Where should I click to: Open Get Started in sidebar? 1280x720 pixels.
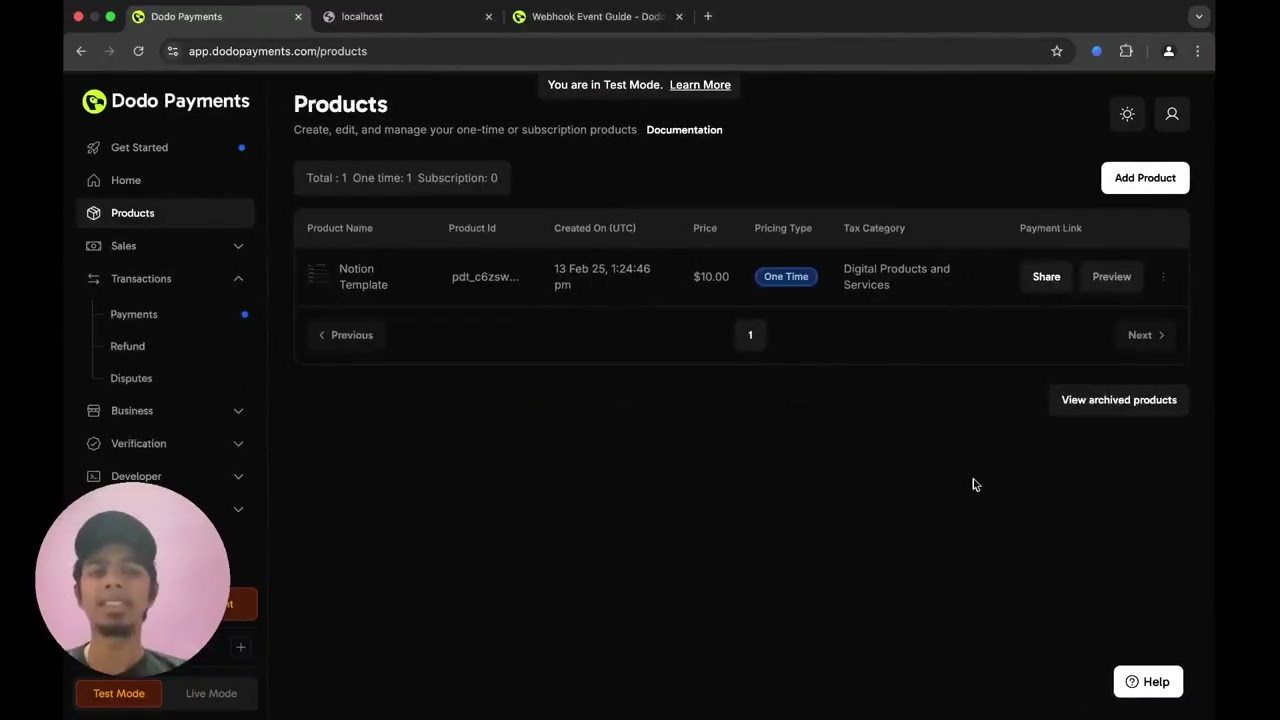[x=166, y=148]
